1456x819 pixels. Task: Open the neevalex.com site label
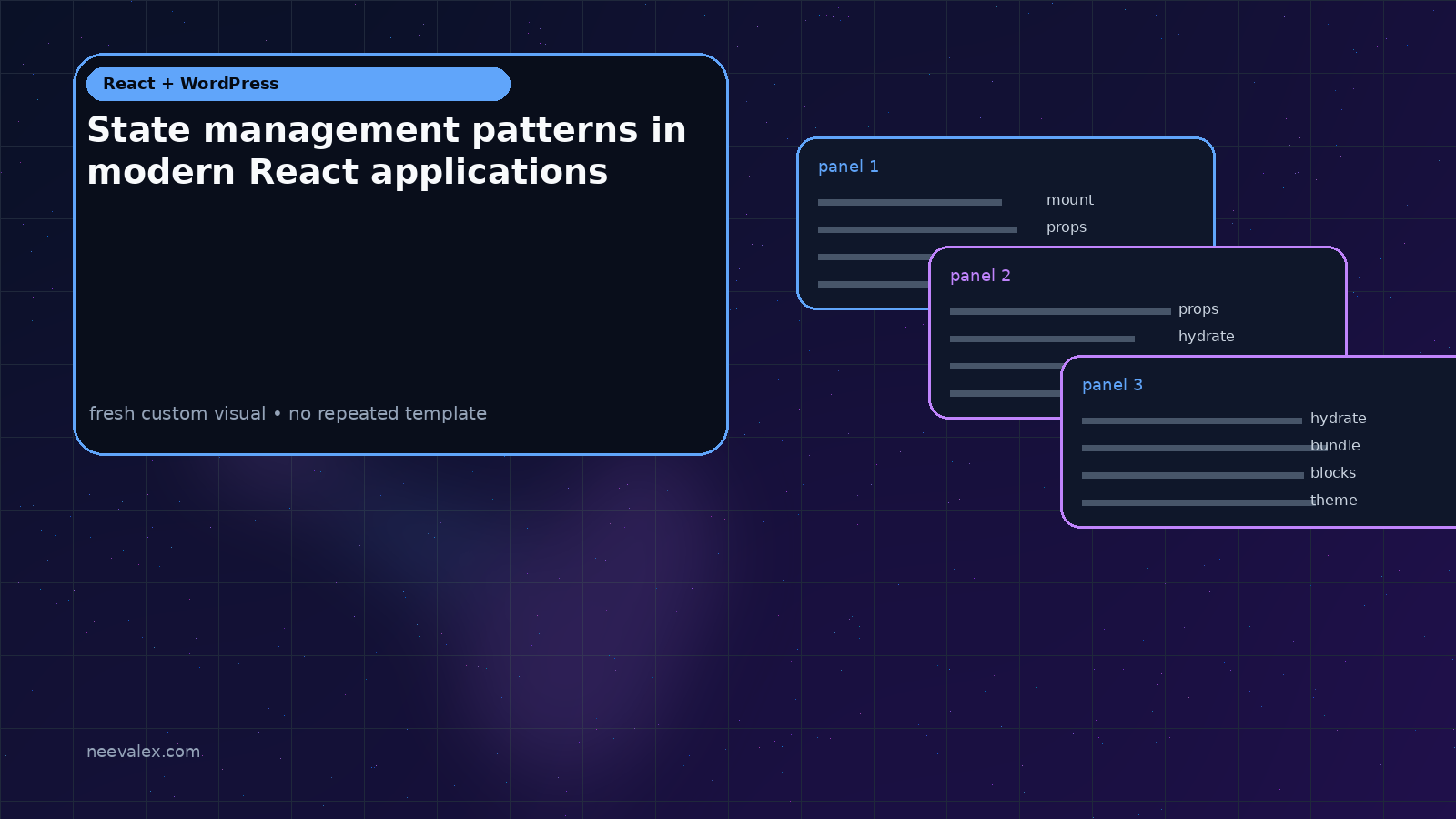pyautogui.click(x=143, y=752)
